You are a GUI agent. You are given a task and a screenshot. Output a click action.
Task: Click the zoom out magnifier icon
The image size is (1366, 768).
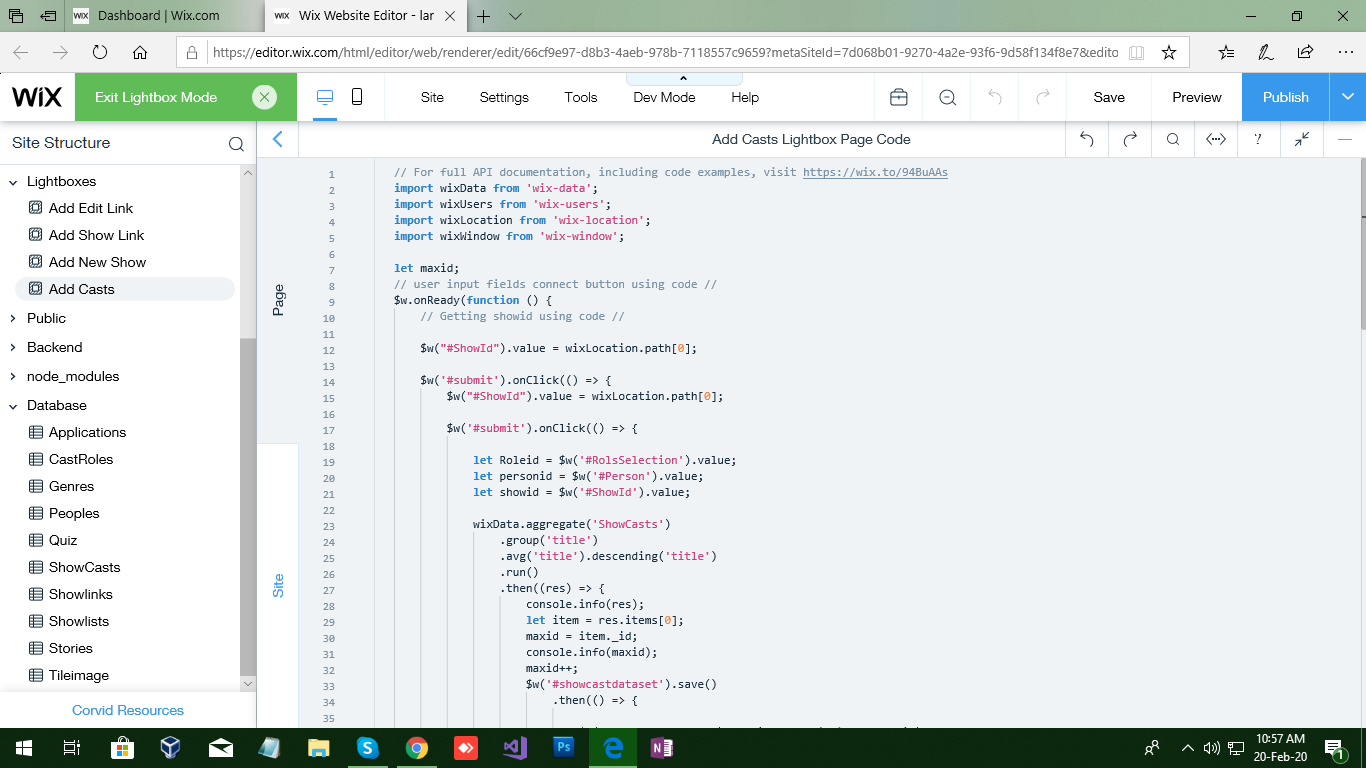[948, 97]
